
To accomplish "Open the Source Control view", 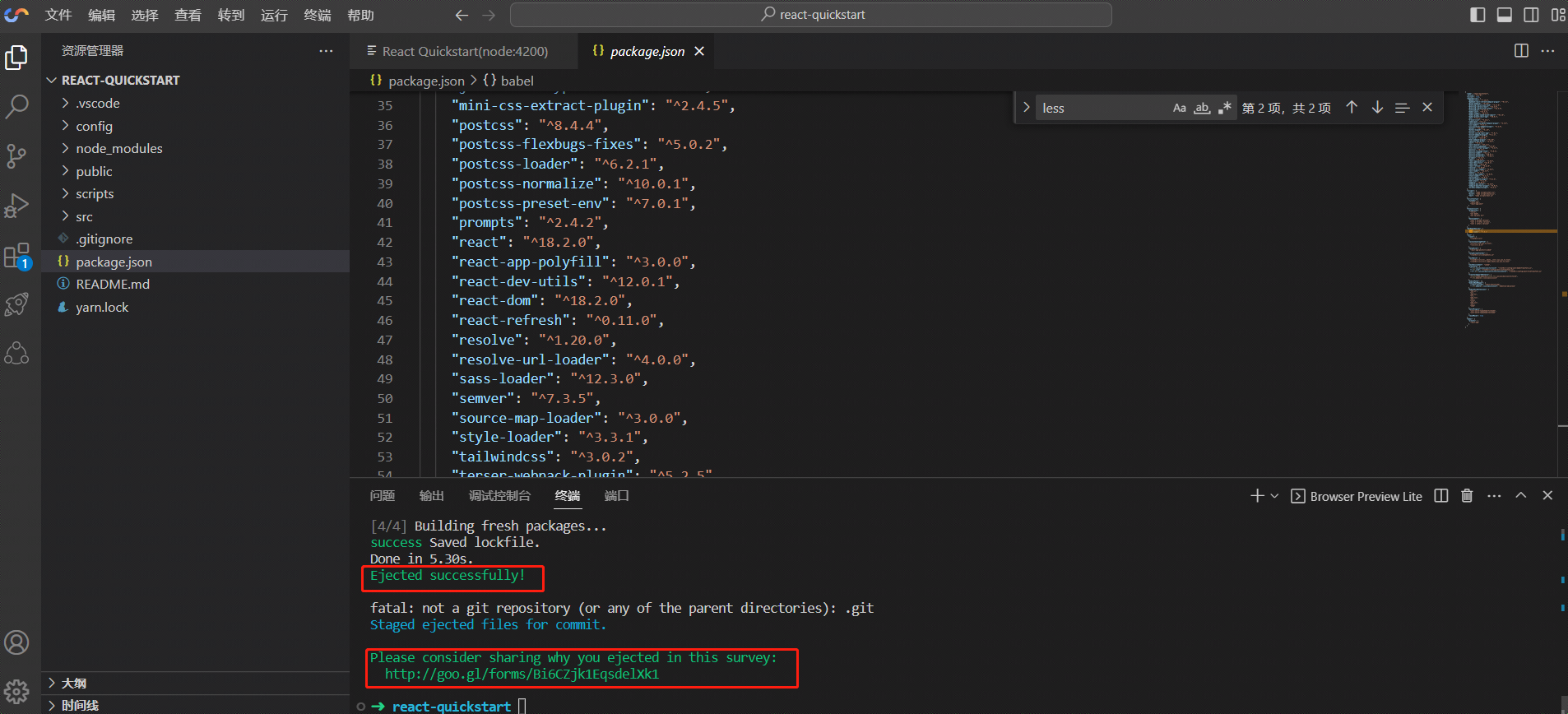I will pyautogui.click(x=16, y=155).
